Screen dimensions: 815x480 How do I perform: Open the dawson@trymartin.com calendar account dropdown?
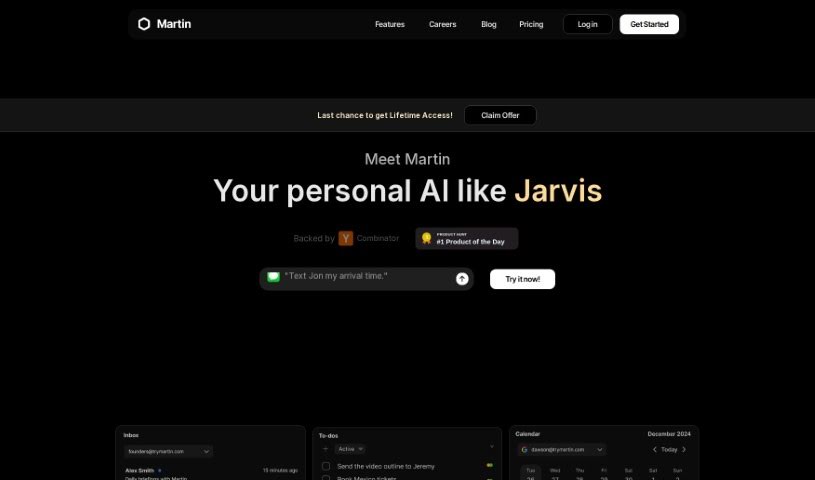tap(562, 450)
